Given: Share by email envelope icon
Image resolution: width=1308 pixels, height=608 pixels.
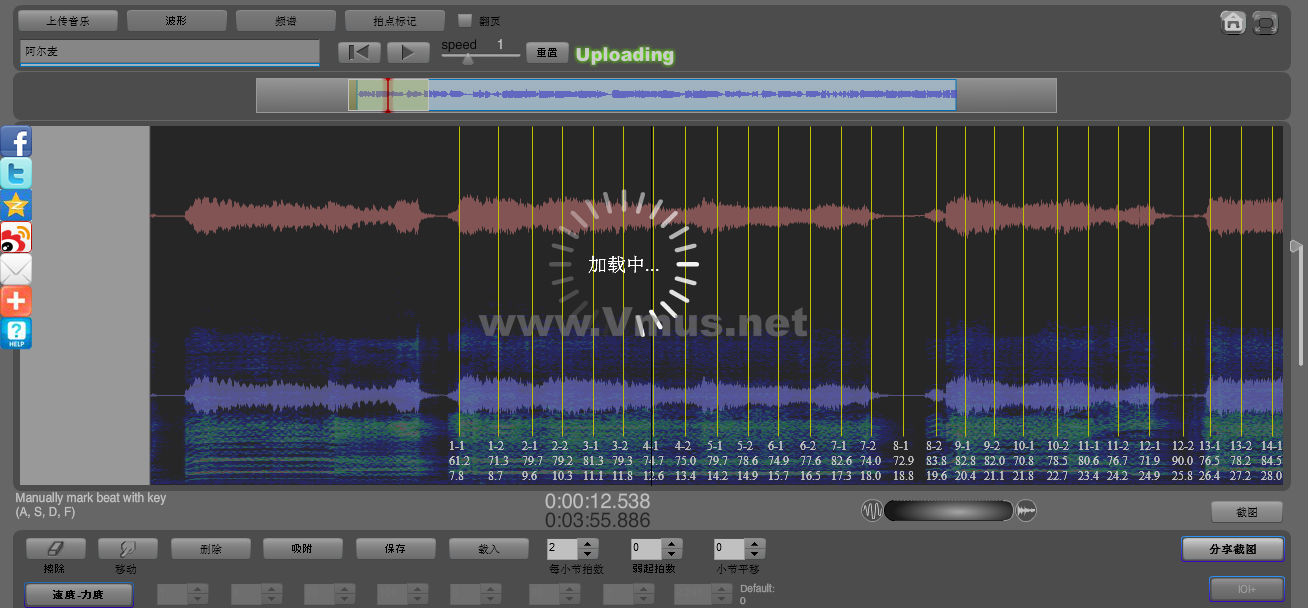Looking at the screenshot, I should pyautogui.click(x=16, y=269).
